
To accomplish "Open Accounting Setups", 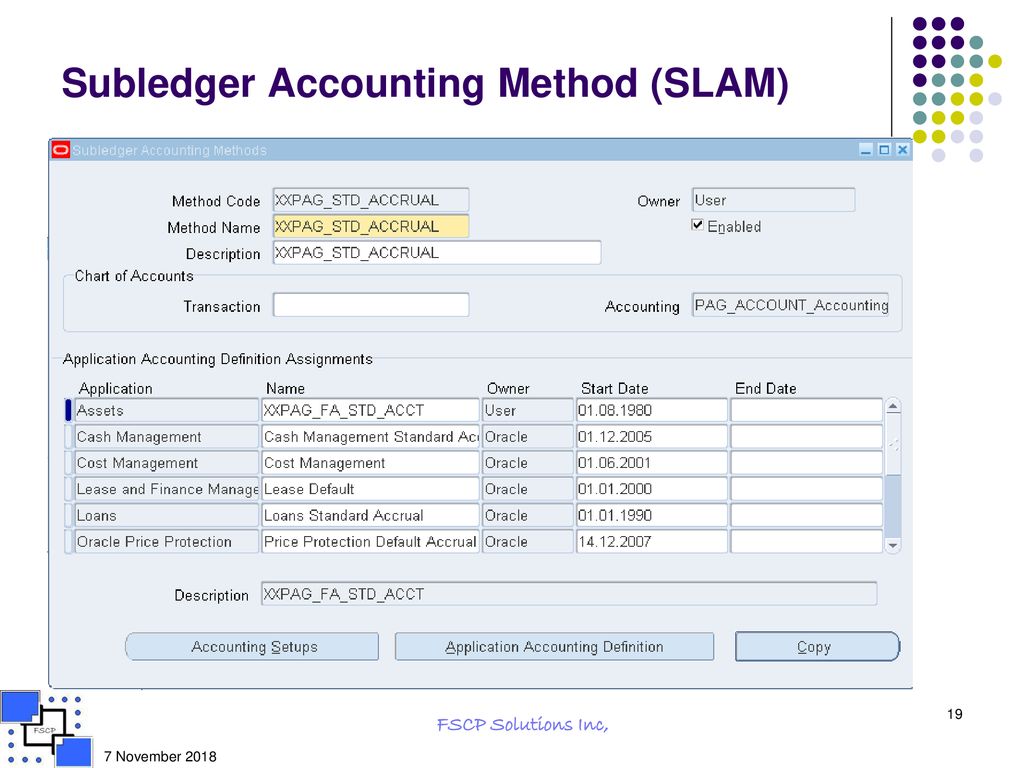I will click(x=252, y=647).
